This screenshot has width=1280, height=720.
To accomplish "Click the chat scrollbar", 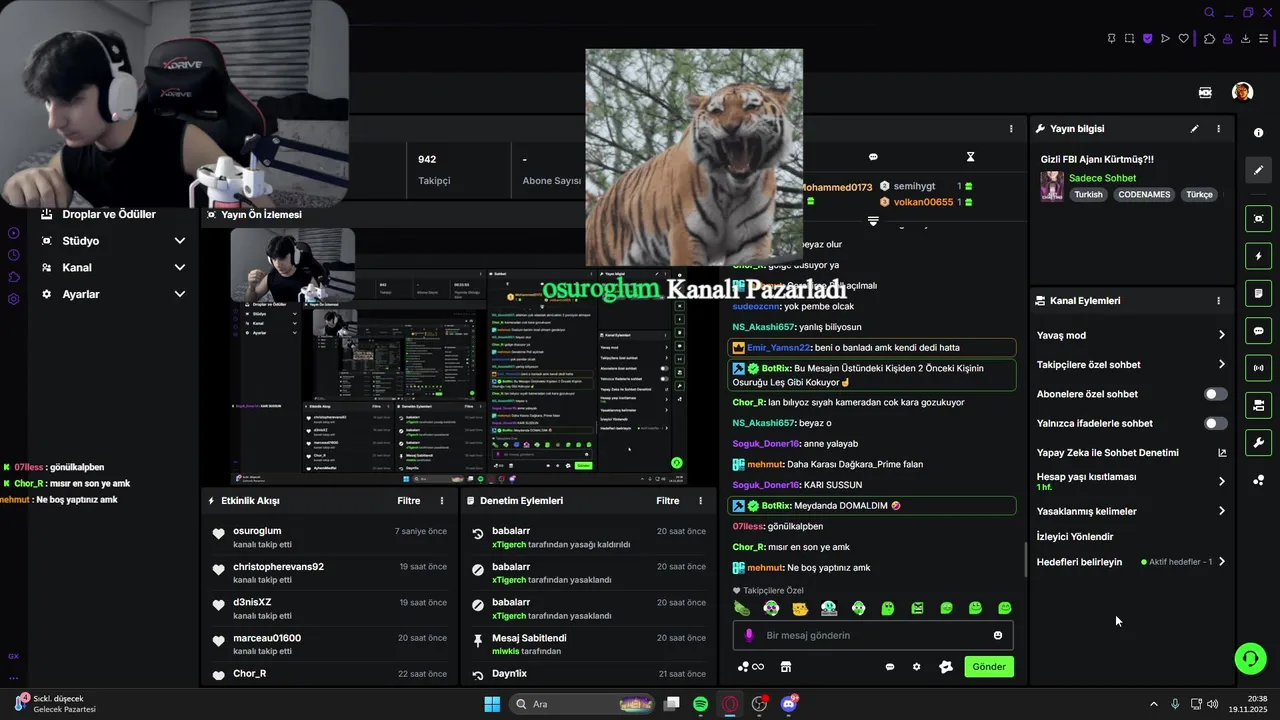I will click(x=1026, y=560).
